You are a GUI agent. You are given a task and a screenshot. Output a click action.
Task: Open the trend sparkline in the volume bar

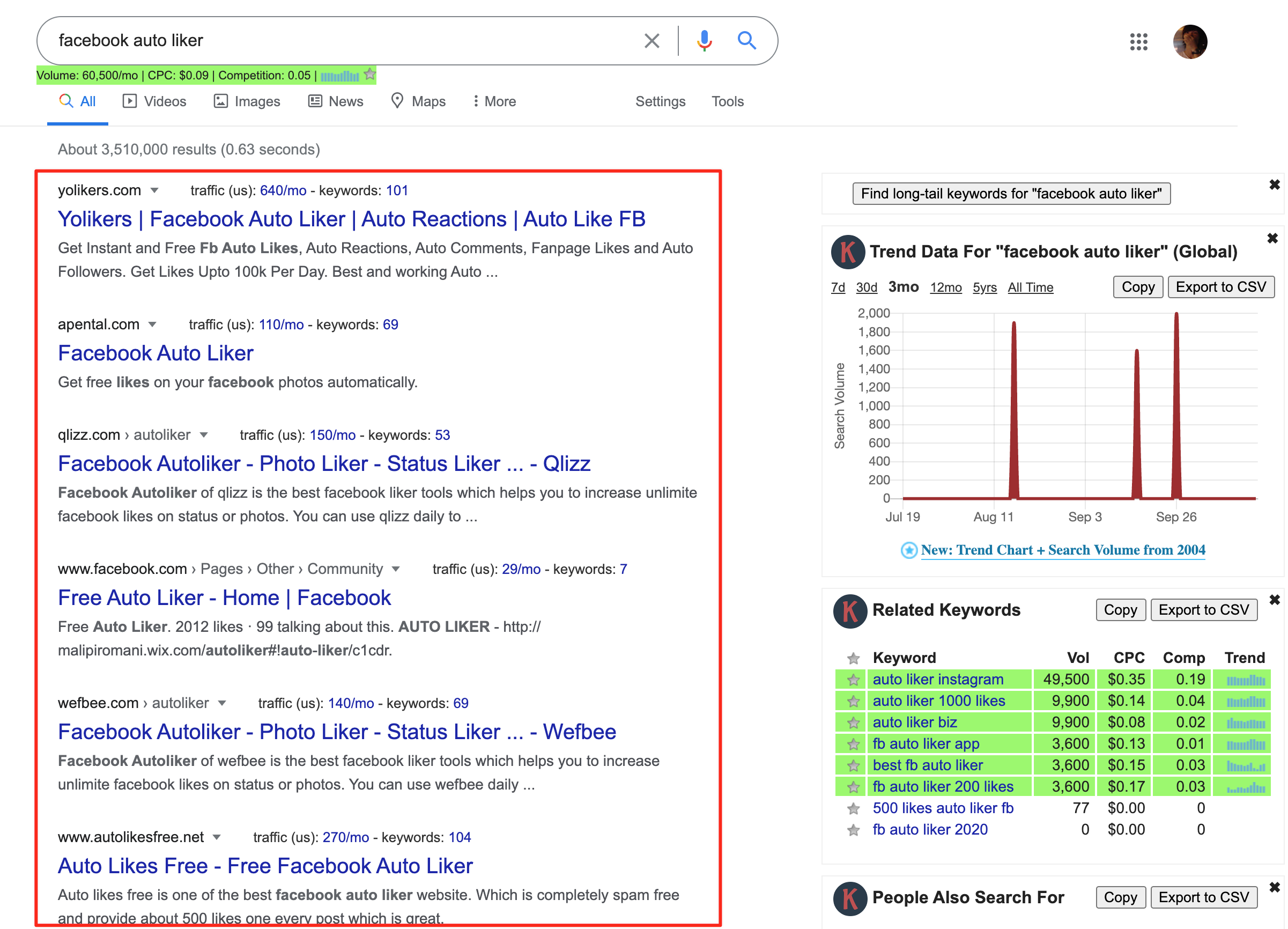click(339, 76)
